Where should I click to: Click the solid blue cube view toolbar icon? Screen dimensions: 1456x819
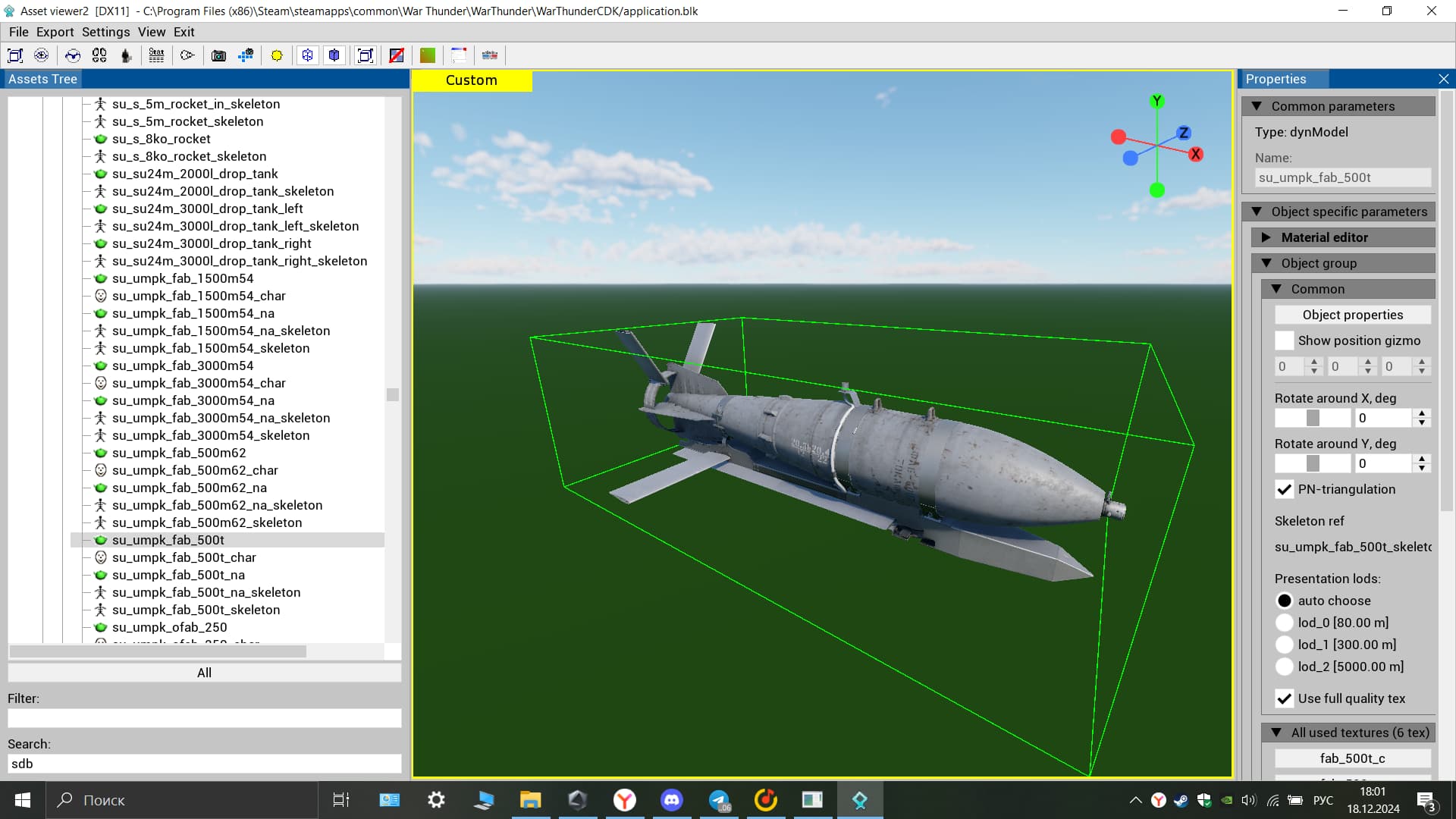coord(334,55)
